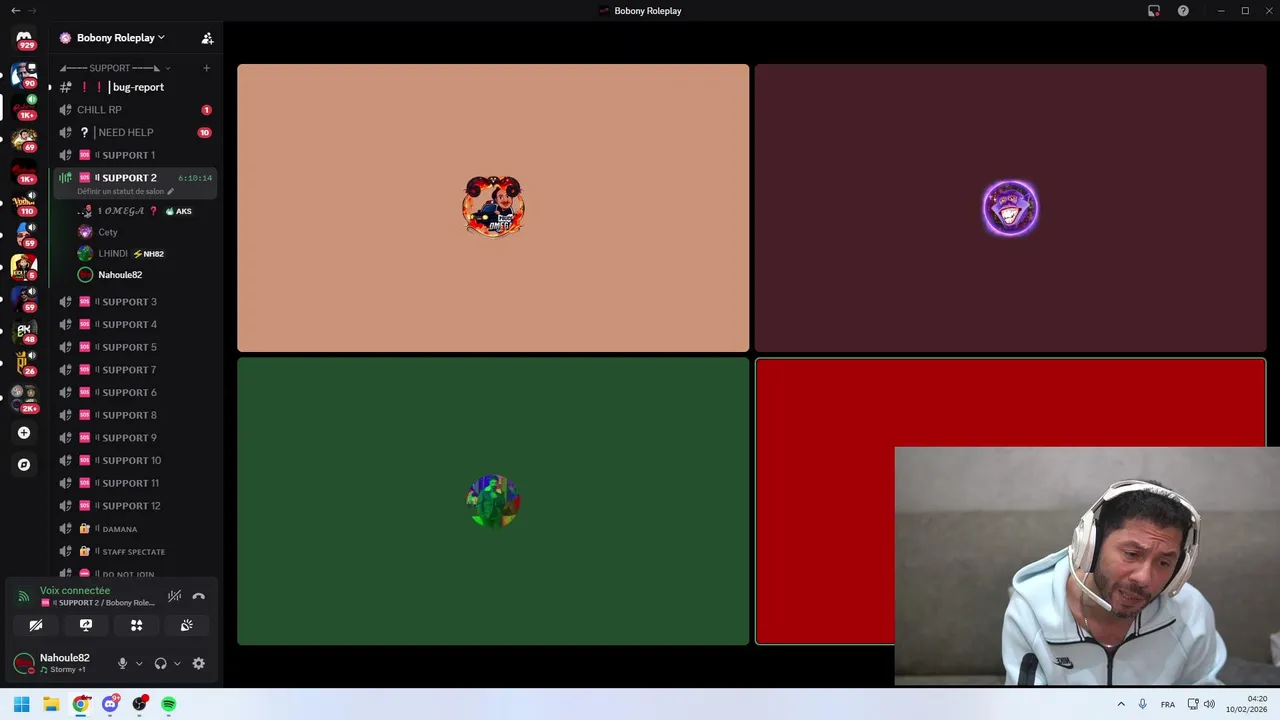Open server with 929 badge in sidebar

coord(24,38)
